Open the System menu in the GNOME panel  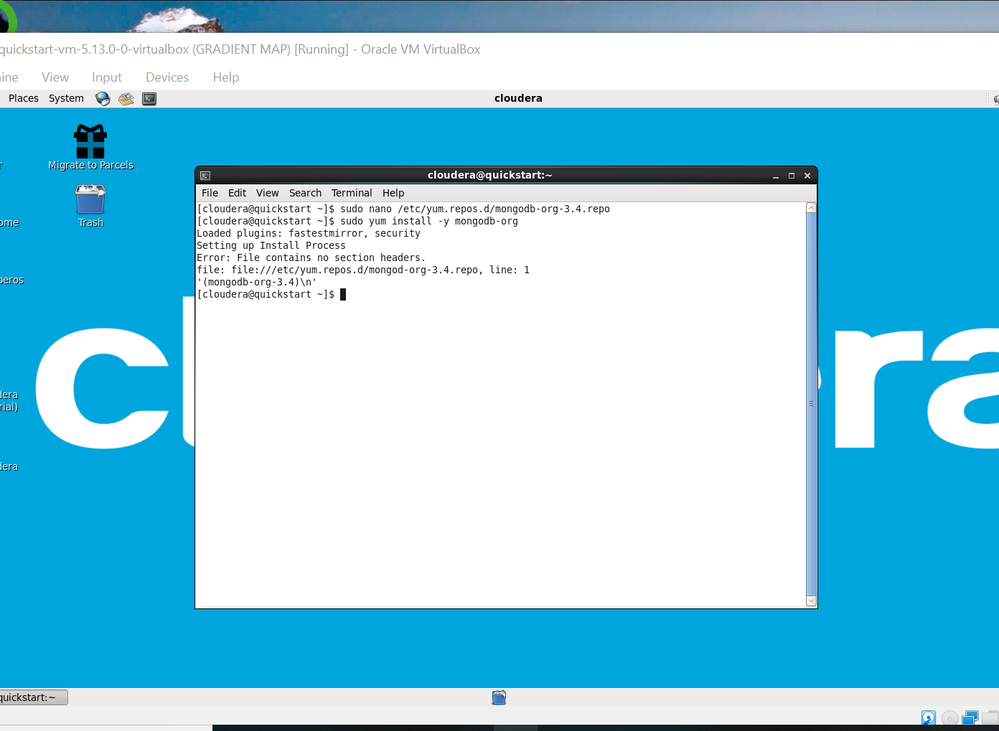tap(66, 98)
